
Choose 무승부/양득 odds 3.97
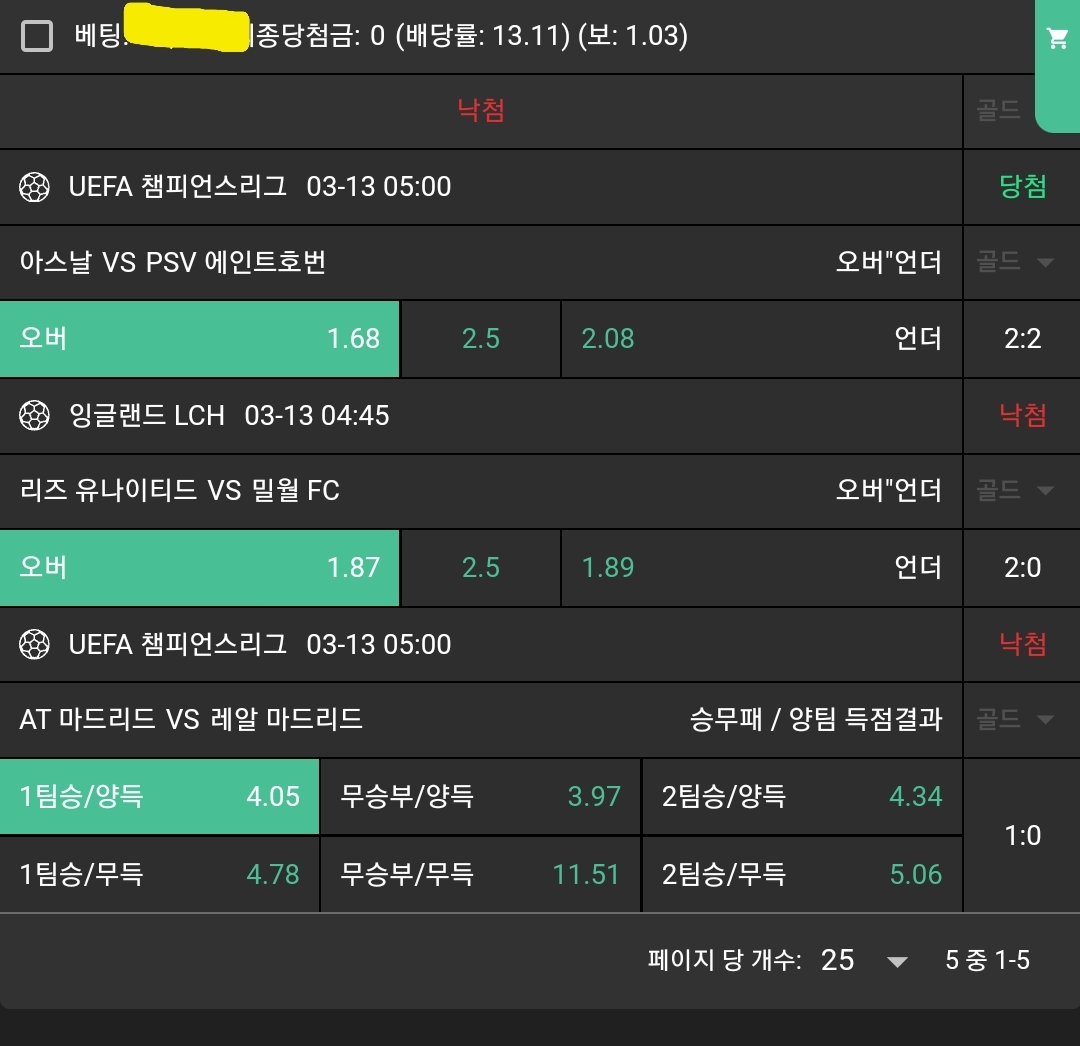coord(480,796)
